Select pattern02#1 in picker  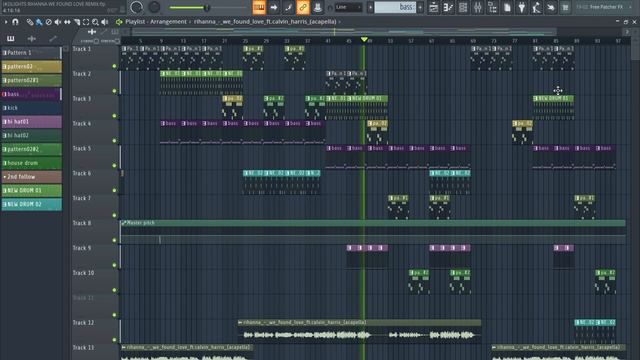(31, 80)
